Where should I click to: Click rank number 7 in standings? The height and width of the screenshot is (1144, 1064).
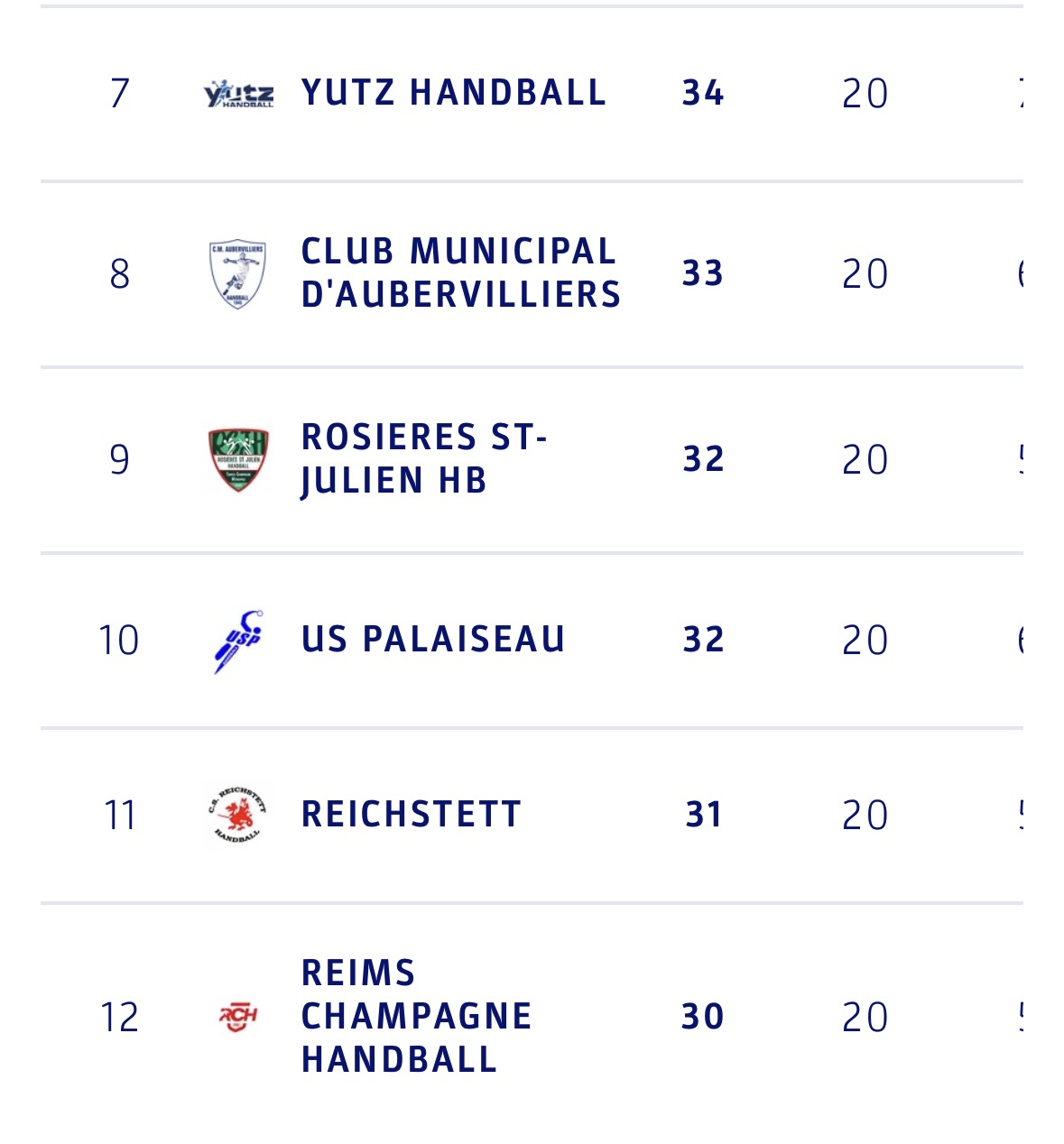[120, 93]
